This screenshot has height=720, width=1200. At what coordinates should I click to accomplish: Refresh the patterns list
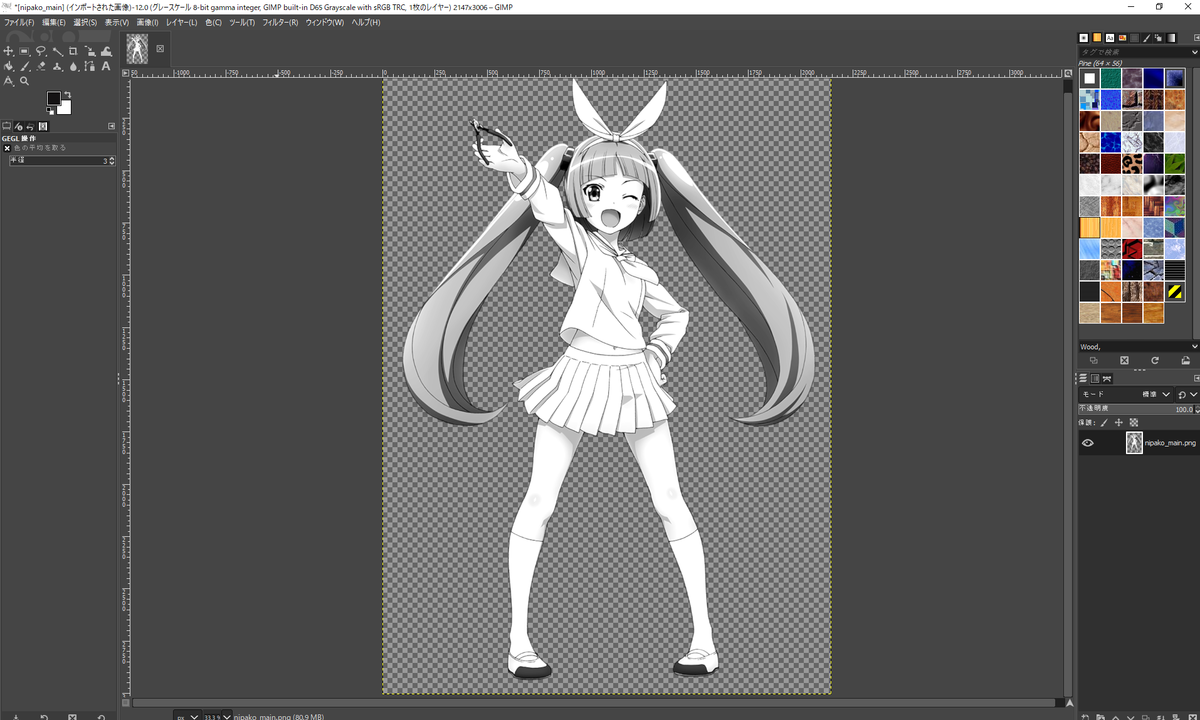[x=1155, y=360]
